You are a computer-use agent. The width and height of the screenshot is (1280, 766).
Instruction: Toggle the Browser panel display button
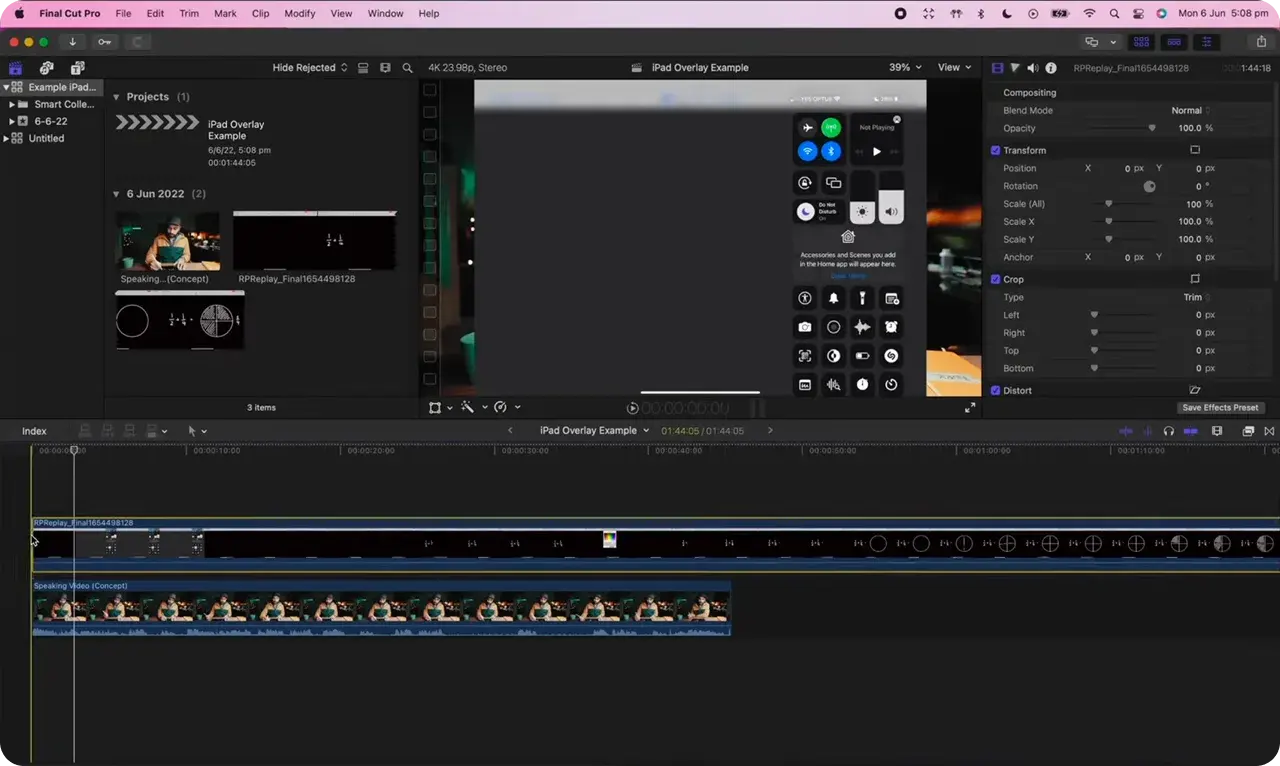pos(1141,42)
